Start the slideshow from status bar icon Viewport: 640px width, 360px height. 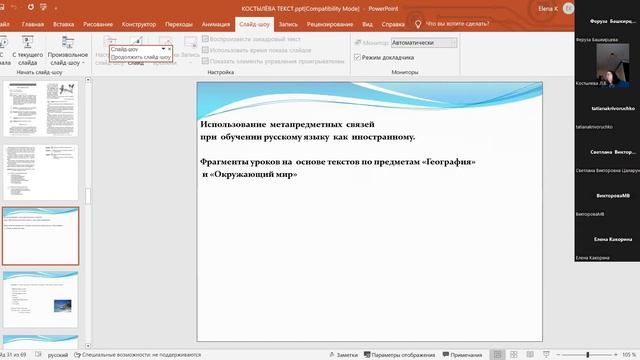(x=546, y=355)
